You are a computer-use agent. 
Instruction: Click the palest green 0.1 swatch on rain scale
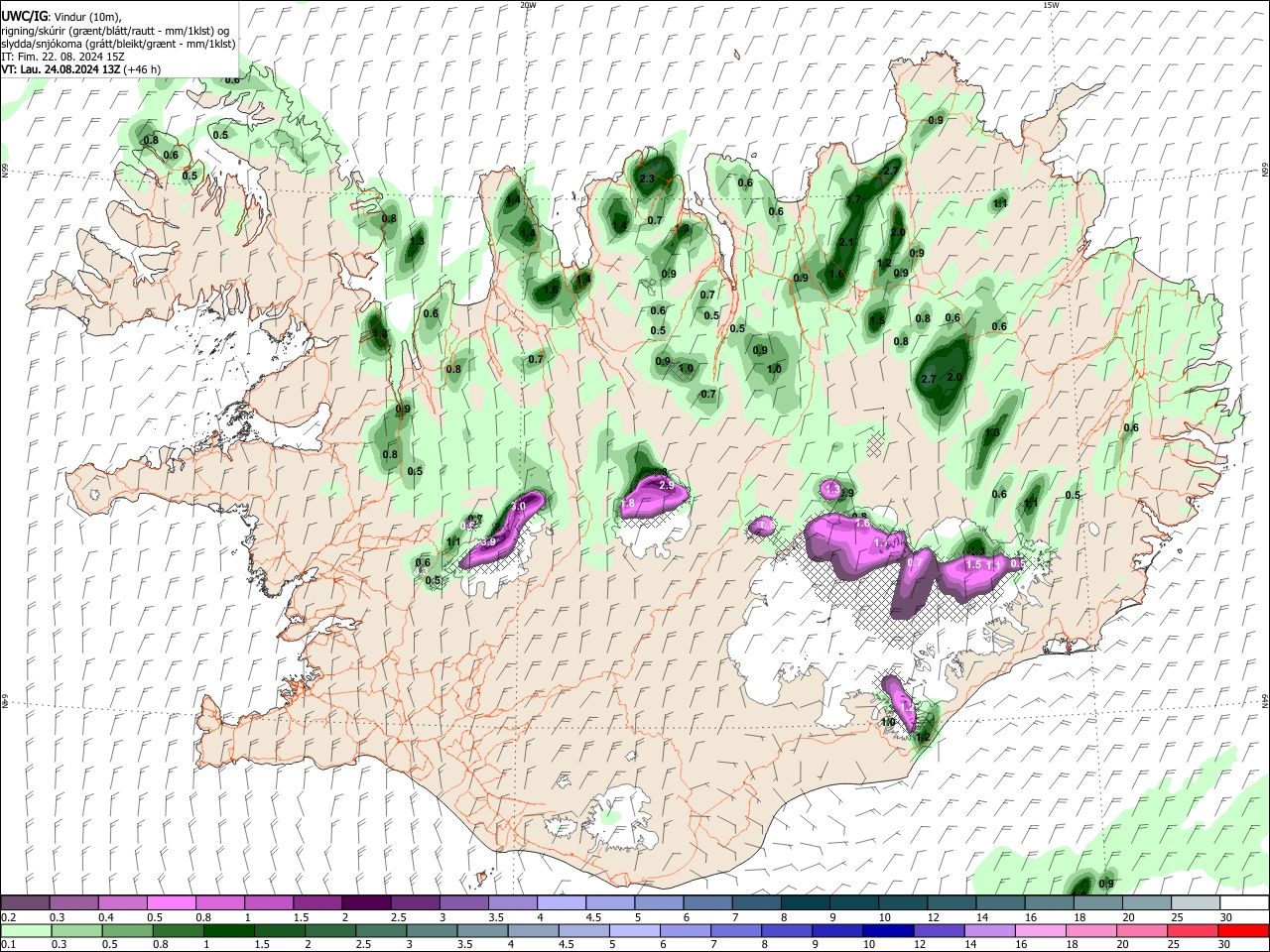(26, 930)
